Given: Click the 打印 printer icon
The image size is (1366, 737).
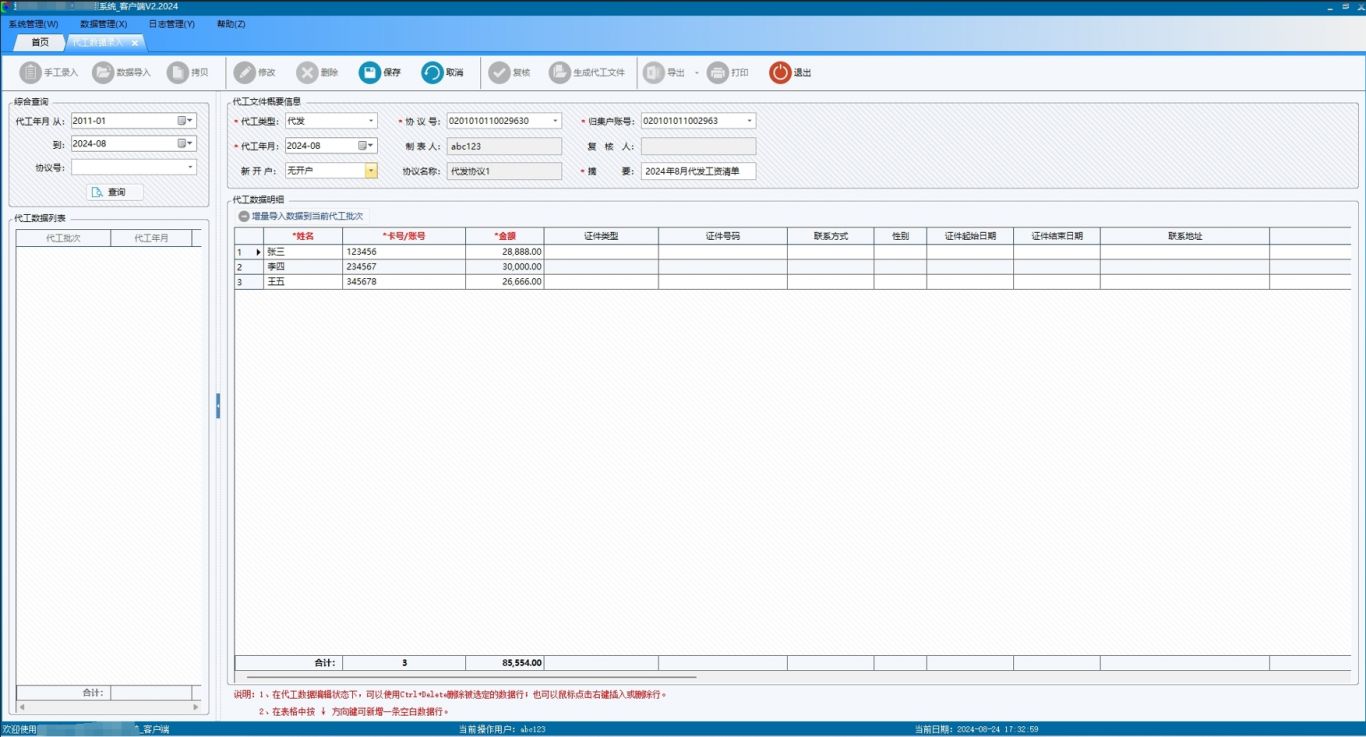Looking at the screenshot, I should click(x=717, y=73).
